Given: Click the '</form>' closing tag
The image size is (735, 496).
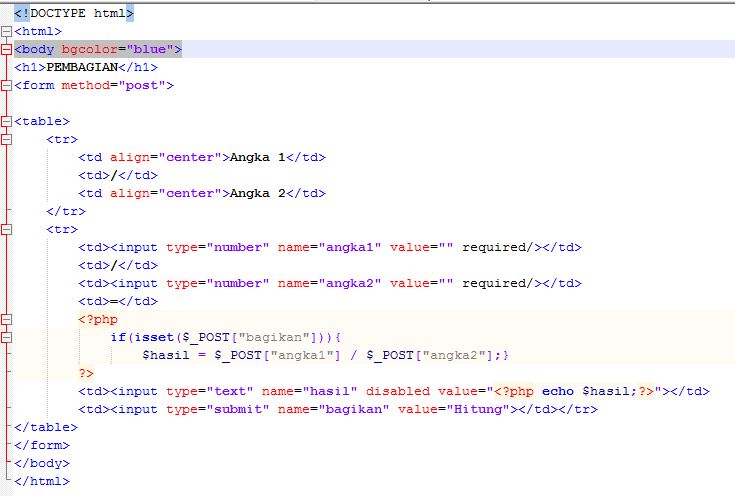Looking at the screenshot, I should click(42, 445).
